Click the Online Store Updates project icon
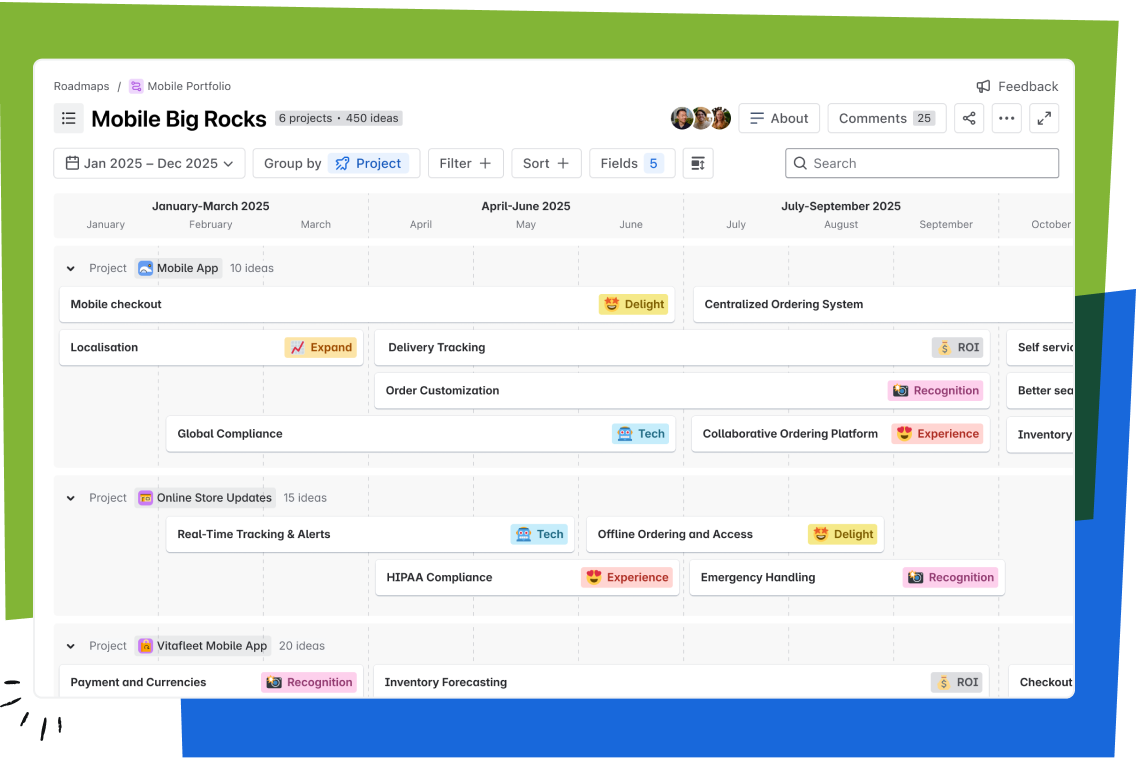 click(x=146, y=498)
